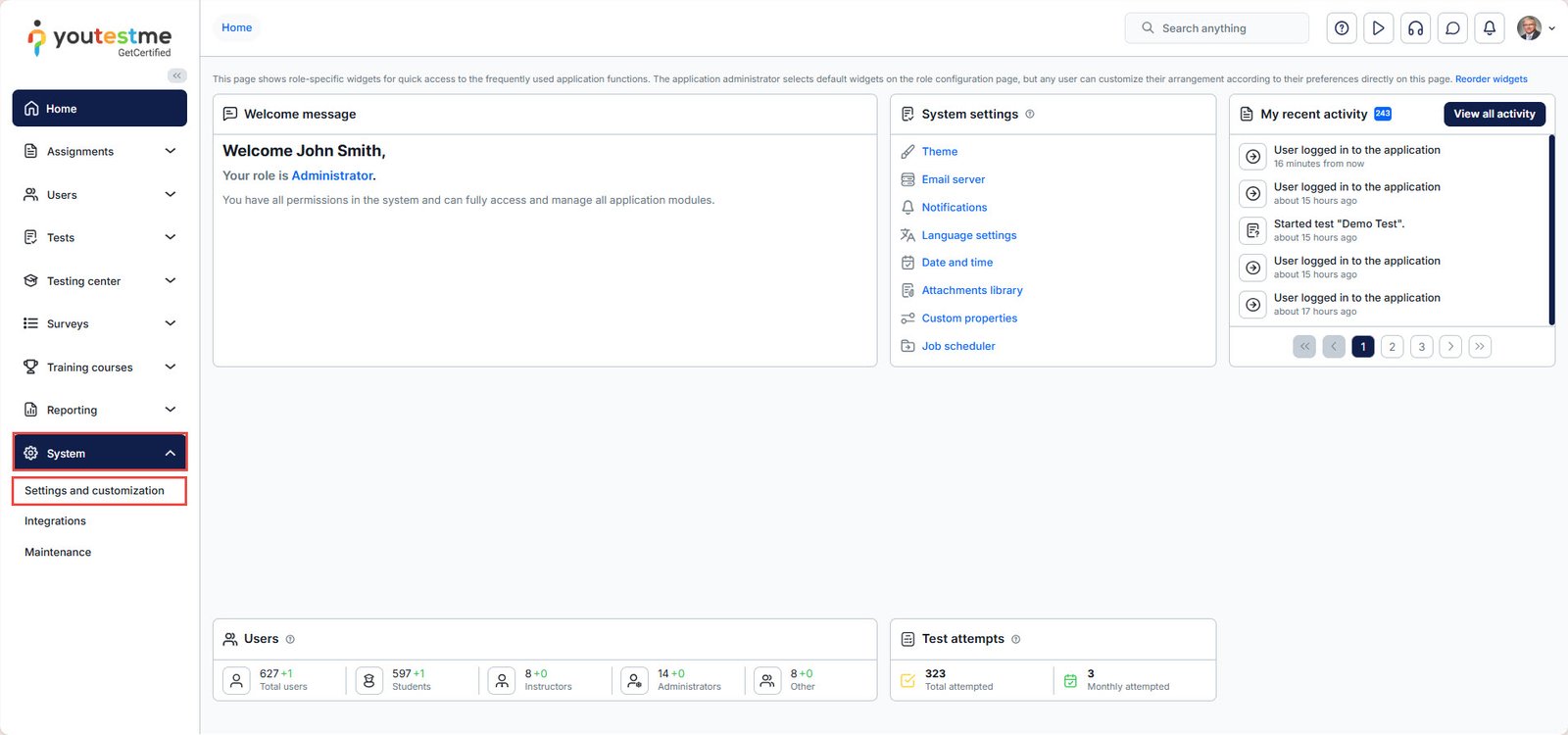Click the youtestme logo
1568x735 pixels.
pyautogui.click(x=99, y=38)
